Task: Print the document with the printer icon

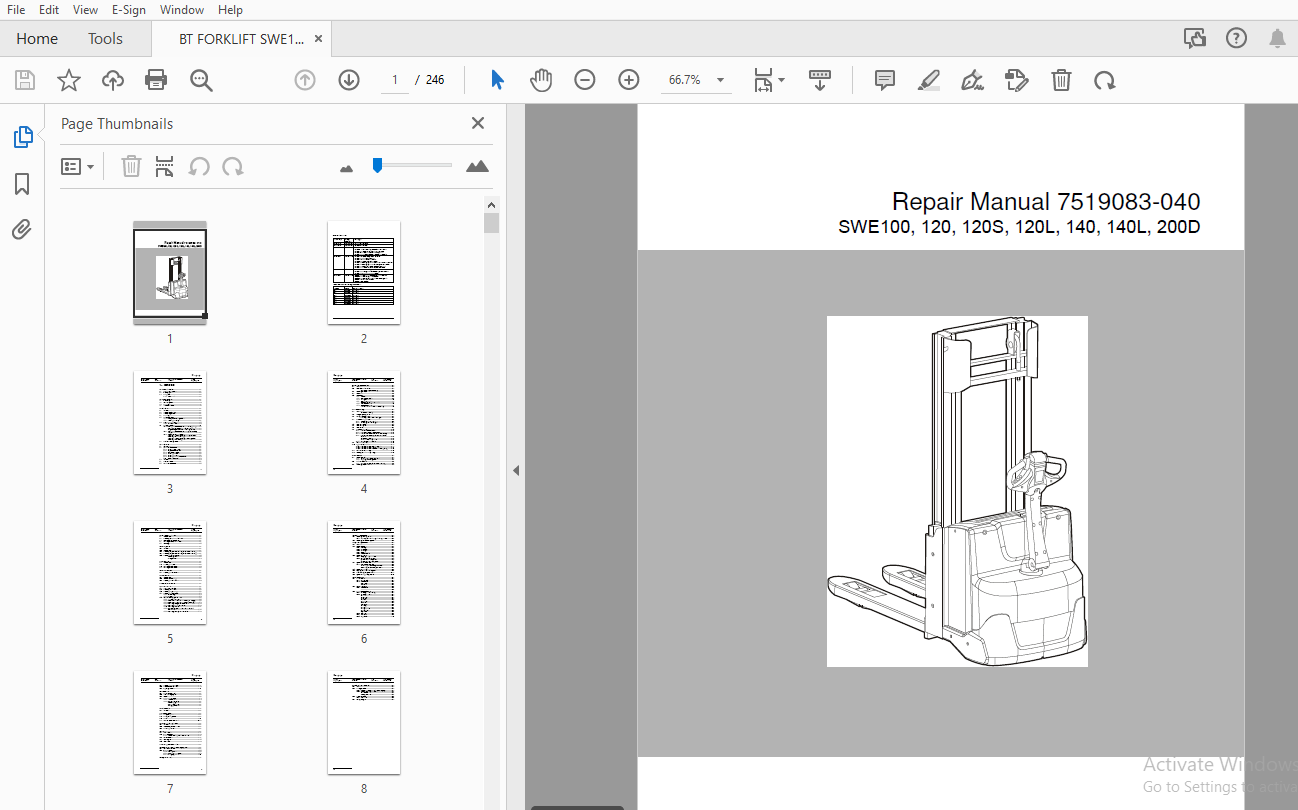Action: coord(156,80)
